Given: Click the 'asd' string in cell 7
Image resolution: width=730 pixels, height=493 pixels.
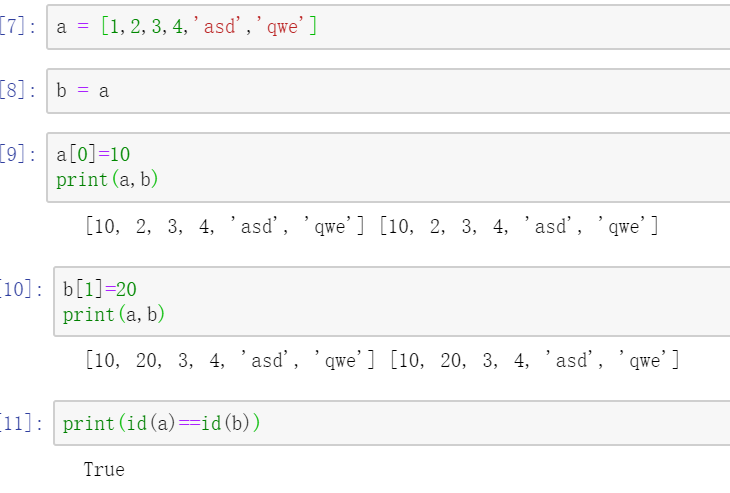Looking at the screenshot, I should tap(217, 27).
